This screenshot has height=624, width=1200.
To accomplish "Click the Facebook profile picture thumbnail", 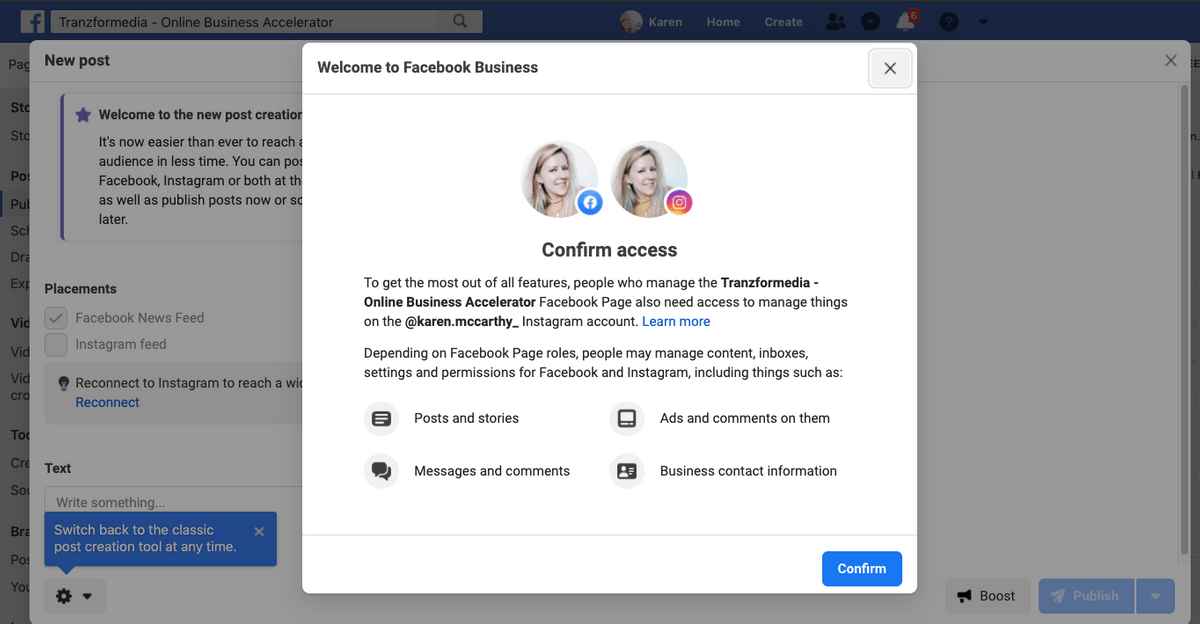I will (x=559, y=179).
